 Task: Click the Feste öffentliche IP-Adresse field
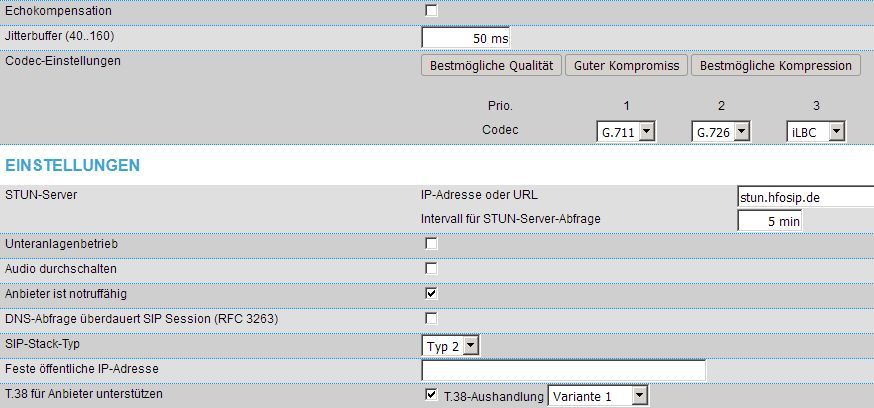click(564, 370)
